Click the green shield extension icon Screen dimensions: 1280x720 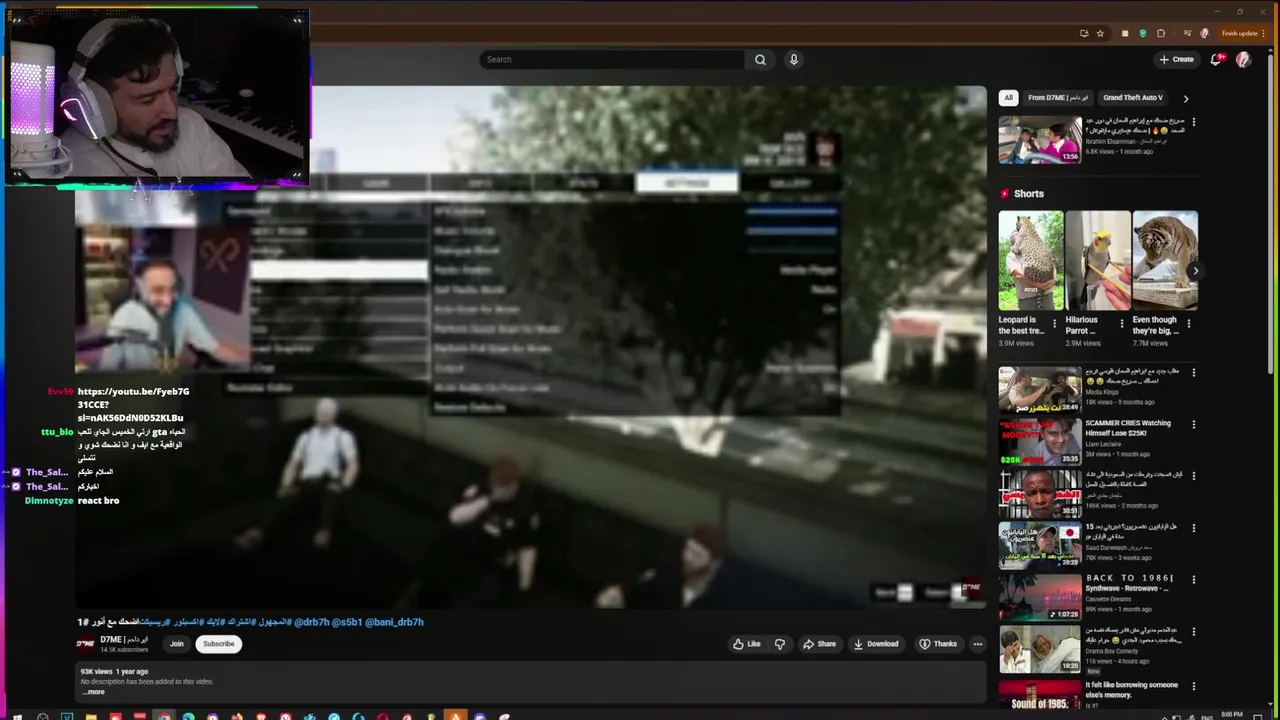pyautogui.click(x=1143, y=33)
